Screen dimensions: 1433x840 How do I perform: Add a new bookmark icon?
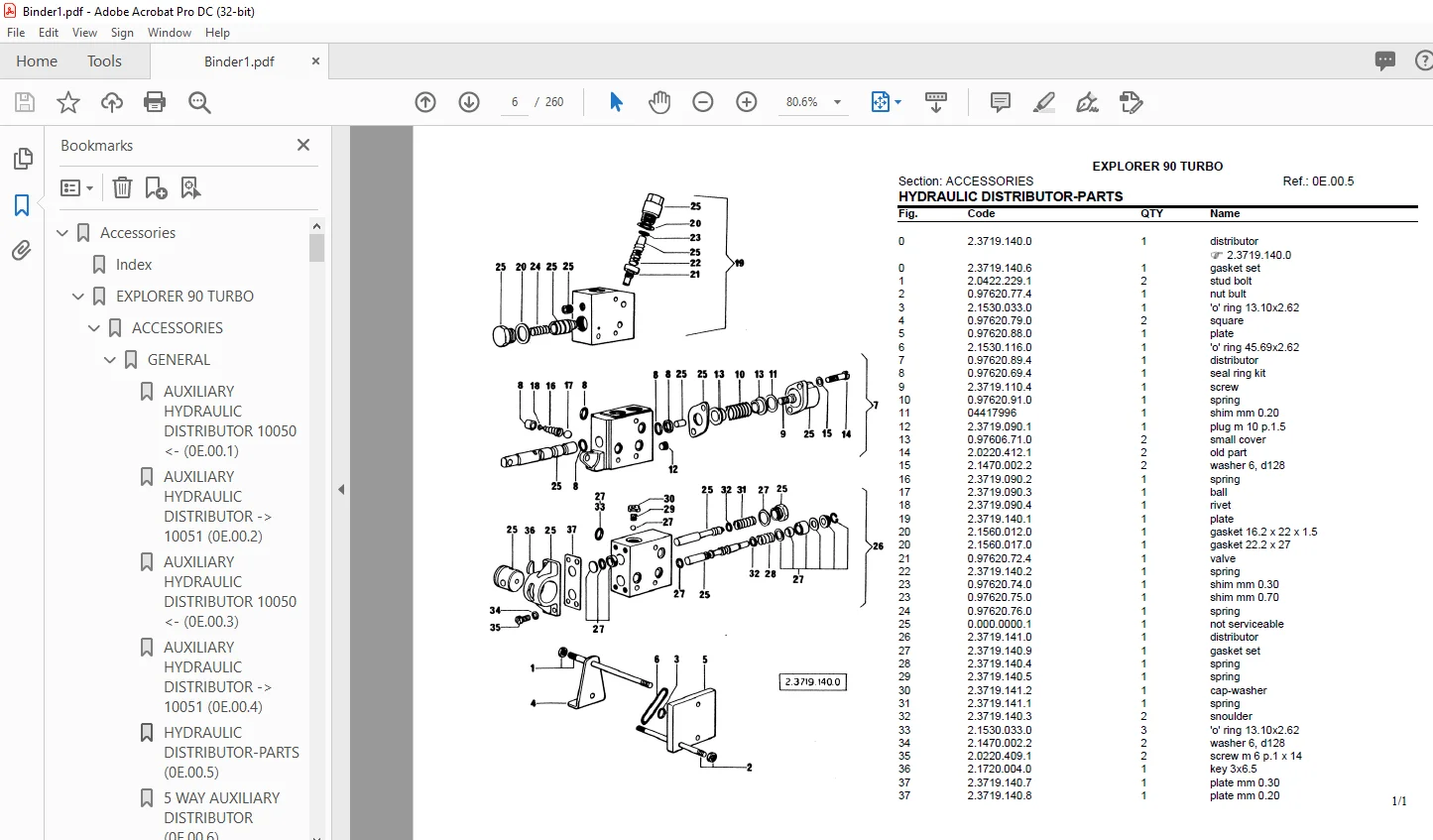tap(156, 188)
